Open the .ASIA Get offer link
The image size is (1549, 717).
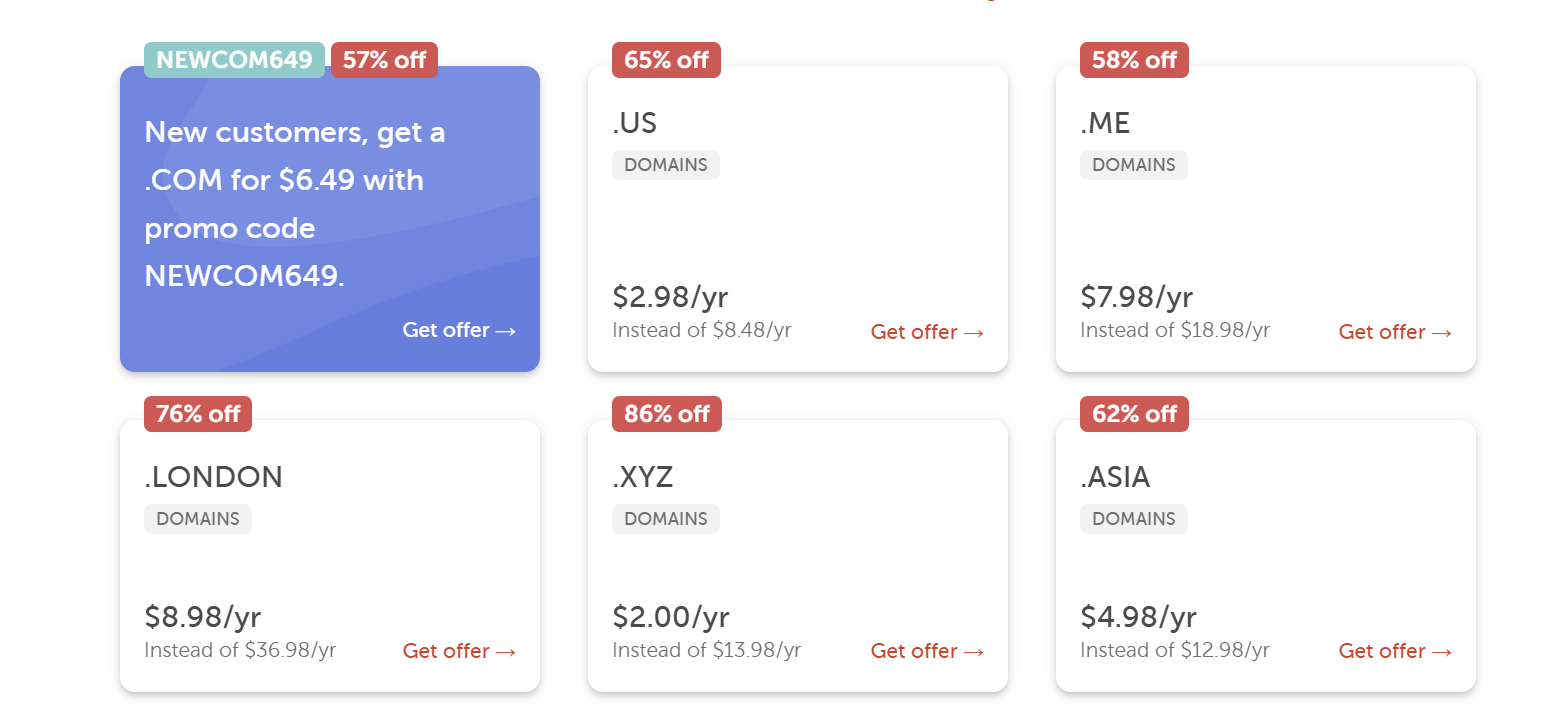1395,651
